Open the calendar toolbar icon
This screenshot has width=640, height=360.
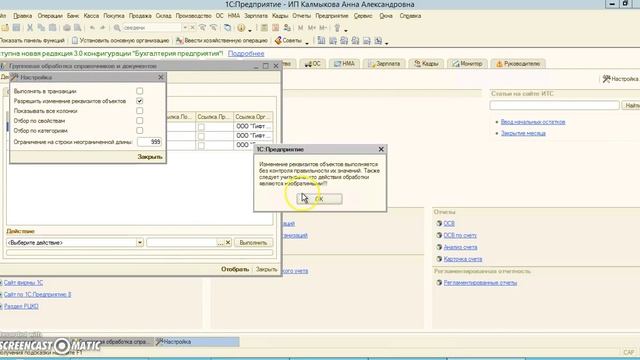[x=276, y=28]
